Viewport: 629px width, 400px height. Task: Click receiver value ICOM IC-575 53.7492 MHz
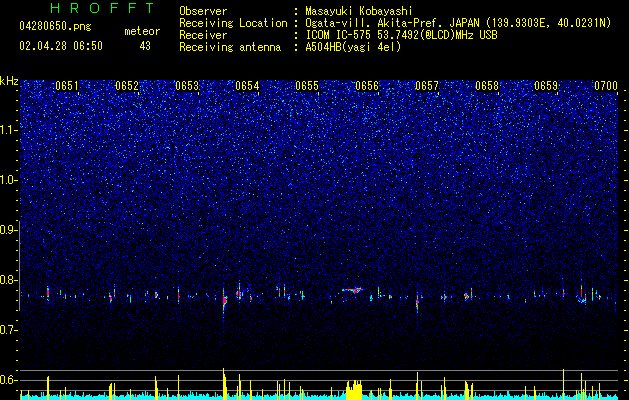[401, 35]
